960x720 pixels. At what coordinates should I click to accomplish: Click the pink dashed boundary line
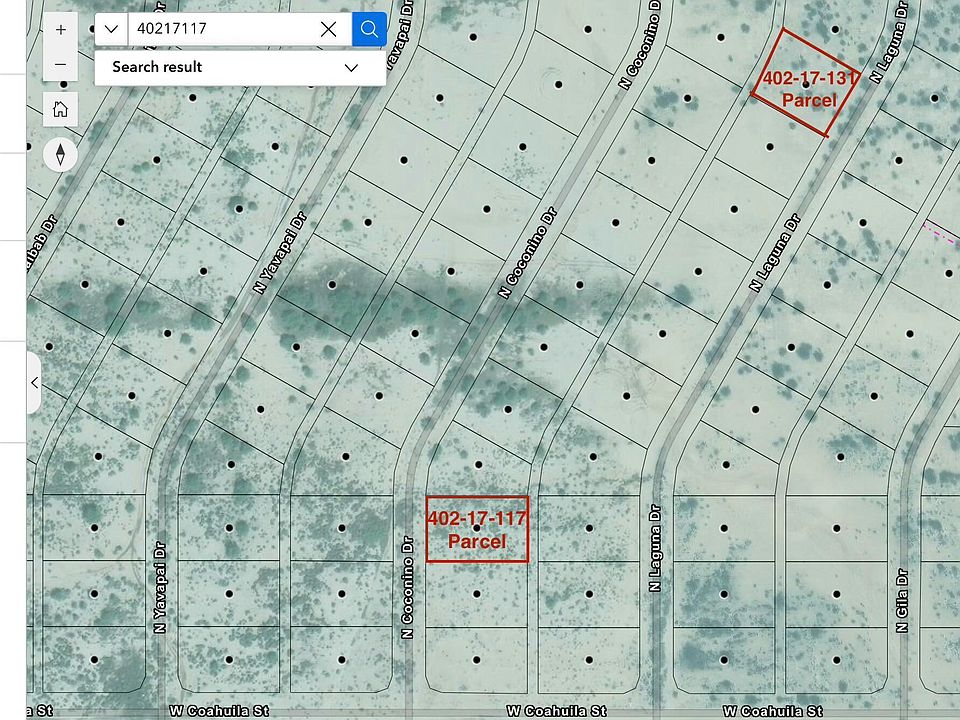pos(942,231)
